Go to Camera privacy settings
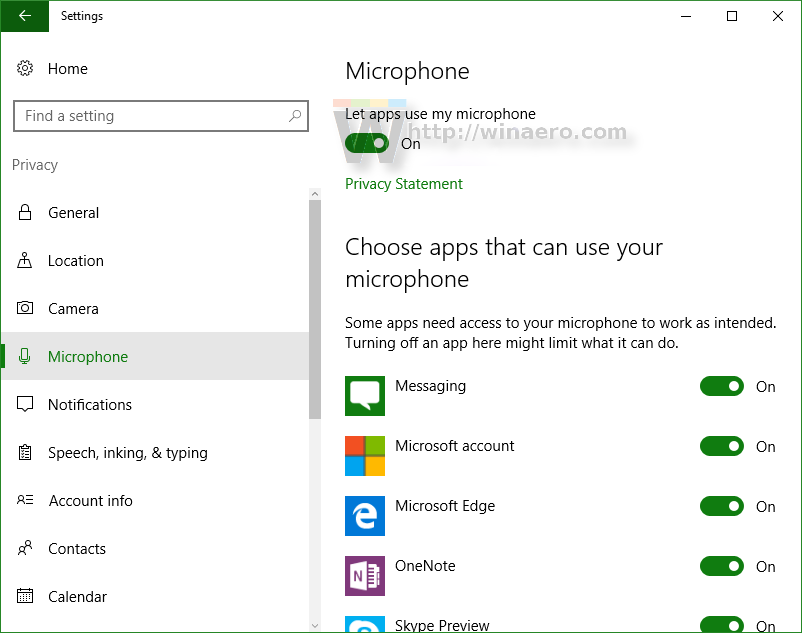 pyautogui.click(x=155, y=308)
